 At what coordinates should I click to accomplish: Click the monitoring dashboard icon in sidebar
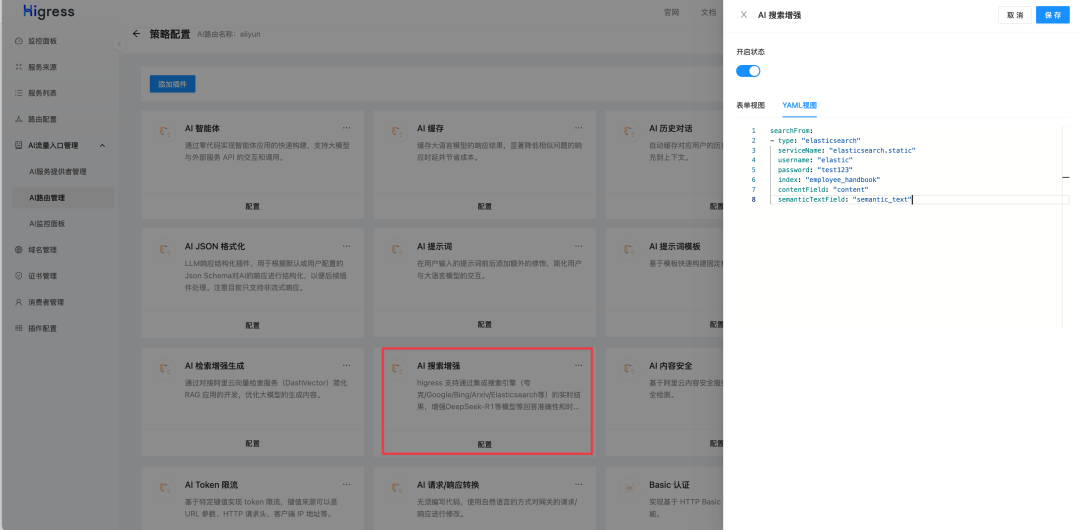[x=19, y=41]
